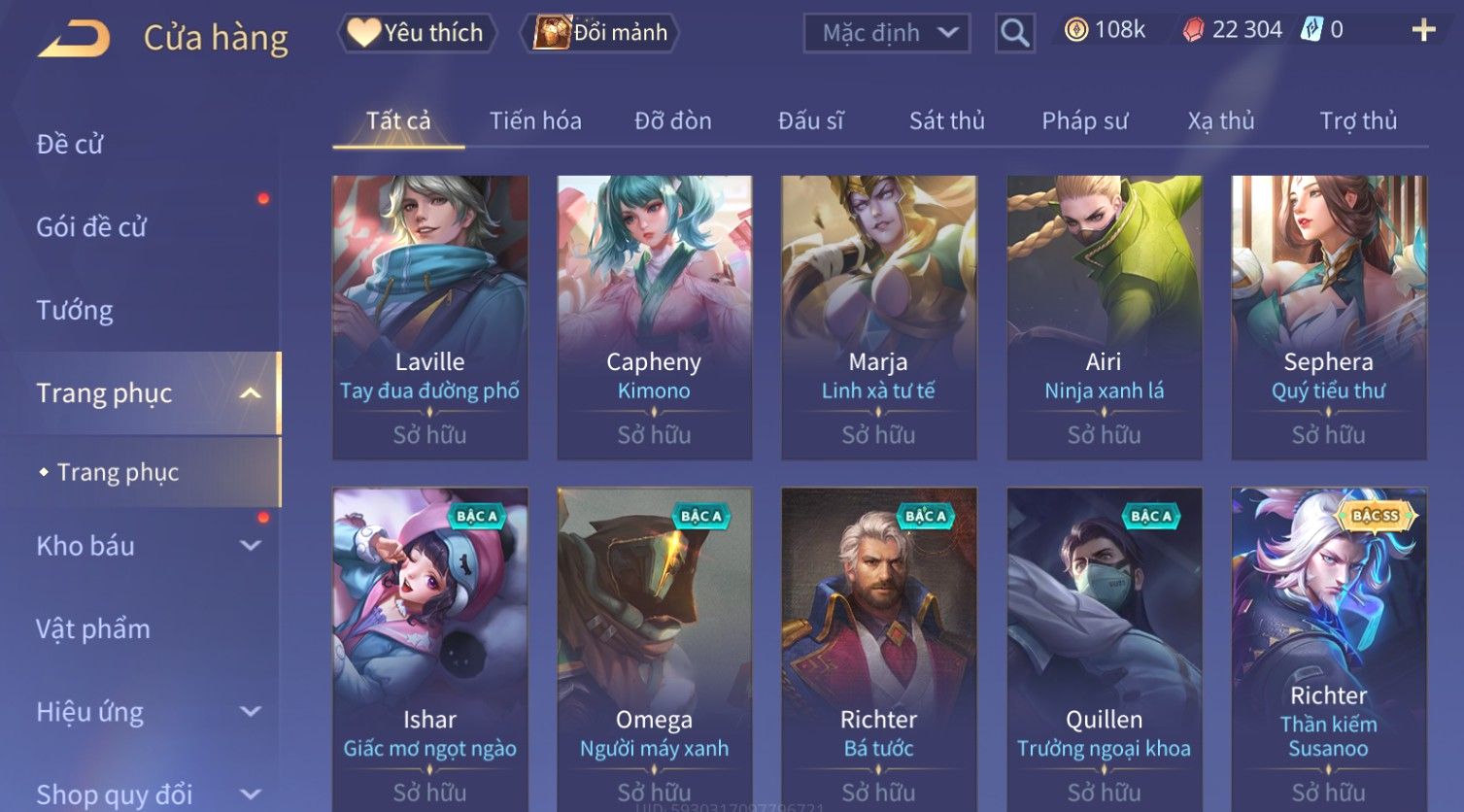Image resolution: width=1464 pixels, height=812 pixels.
Task: Open Gói đề cử in sidebar
Action: tap(91, 227)
